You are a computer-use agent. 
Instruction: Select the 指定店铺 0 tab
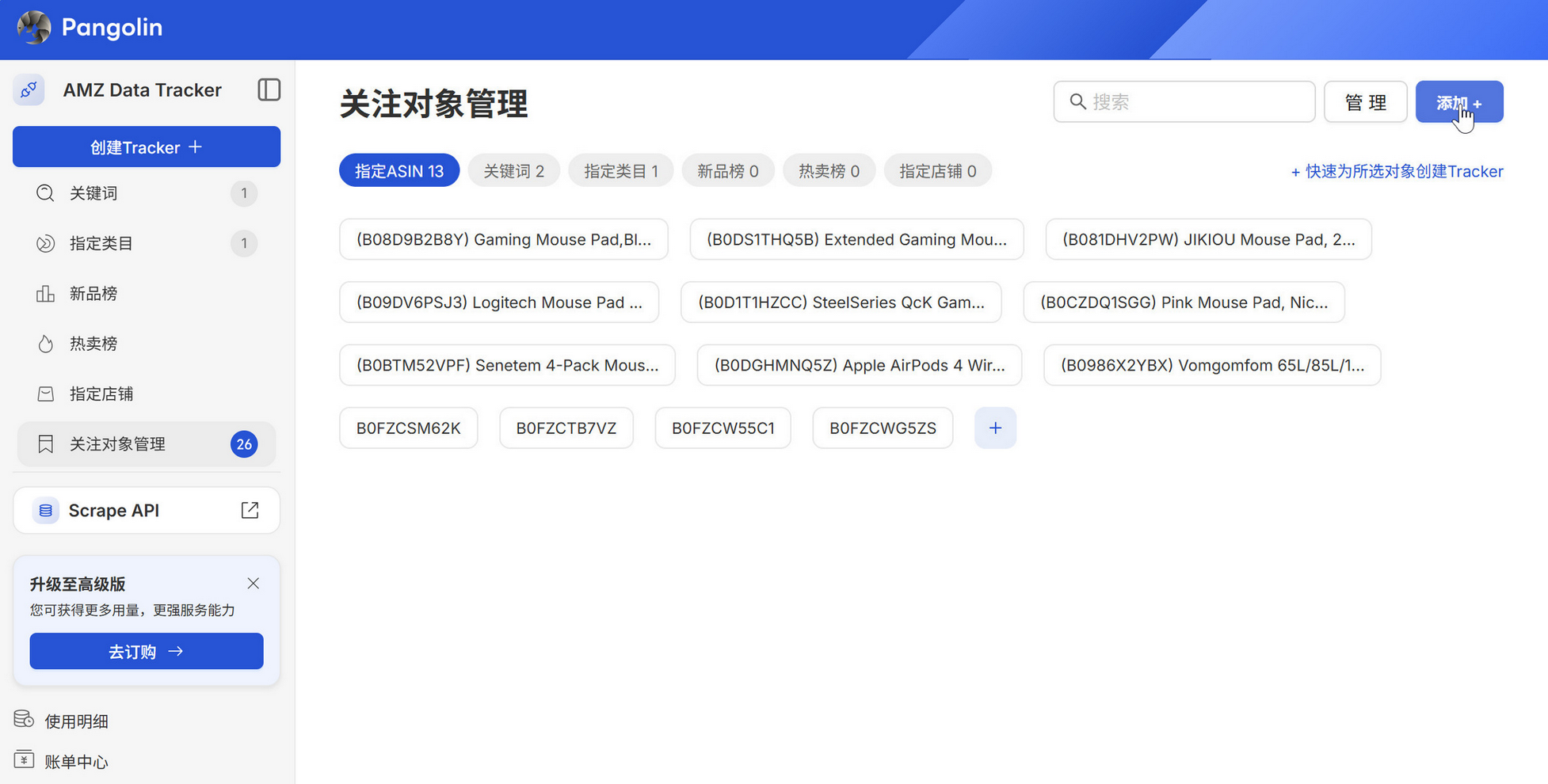point(937,171)
